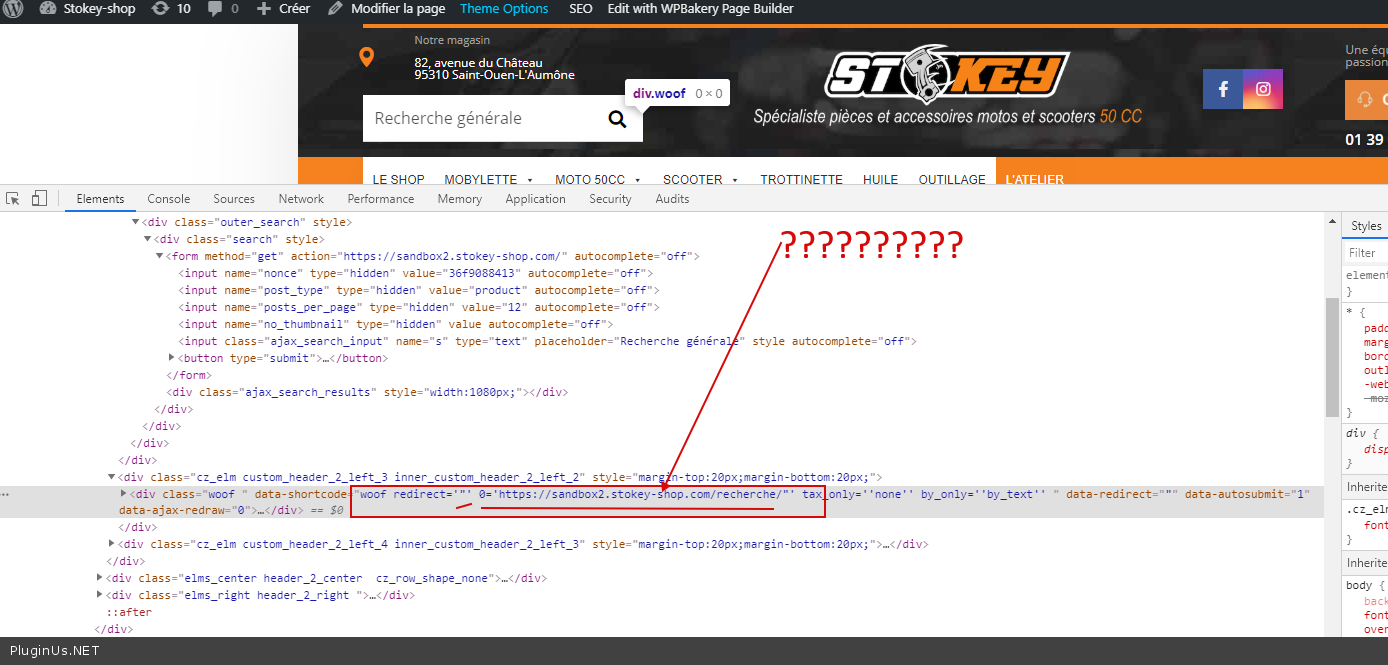Select Modifier la page in admin bar

(386, 9)
